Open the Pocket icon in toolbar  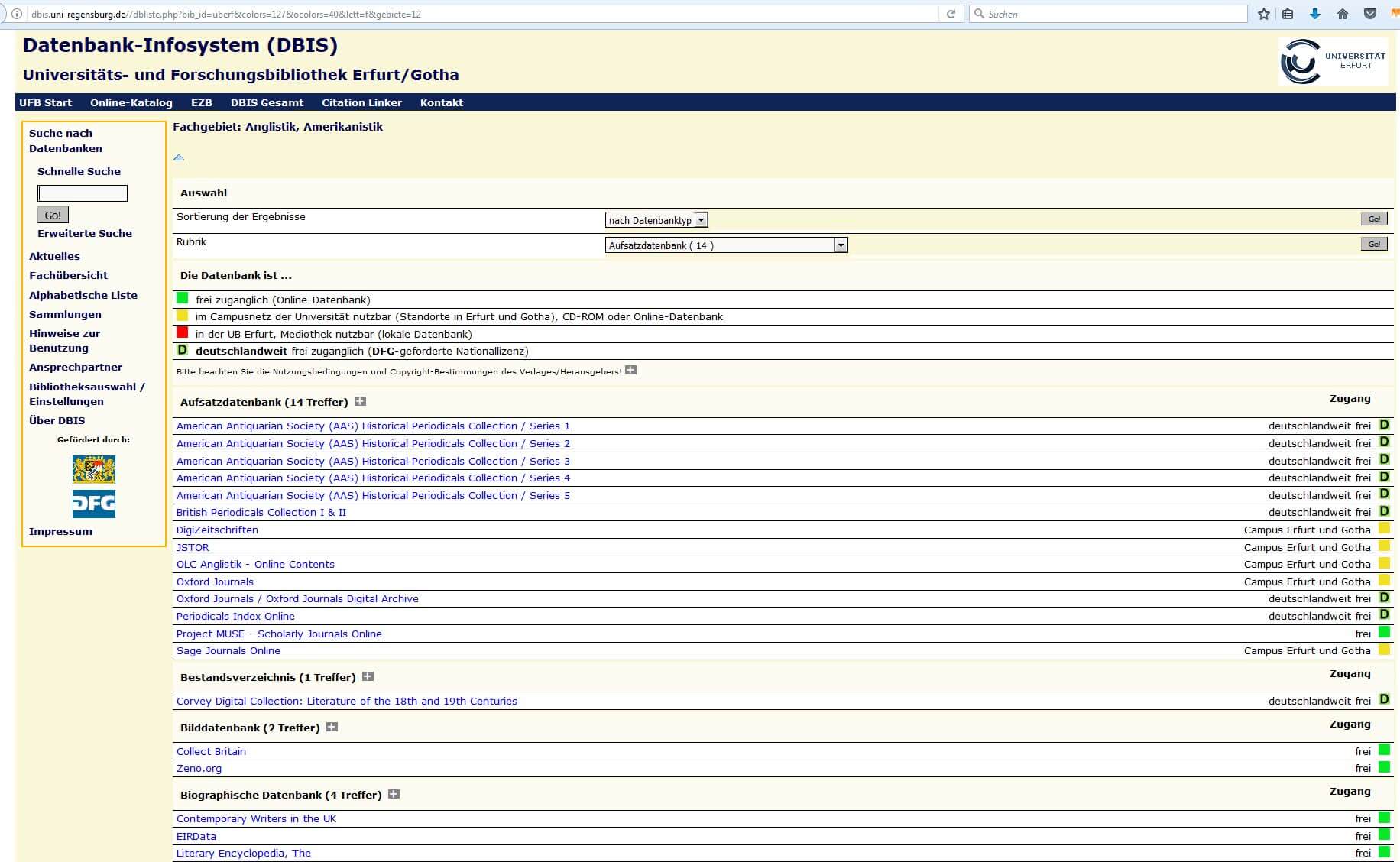click(1370, 14)
